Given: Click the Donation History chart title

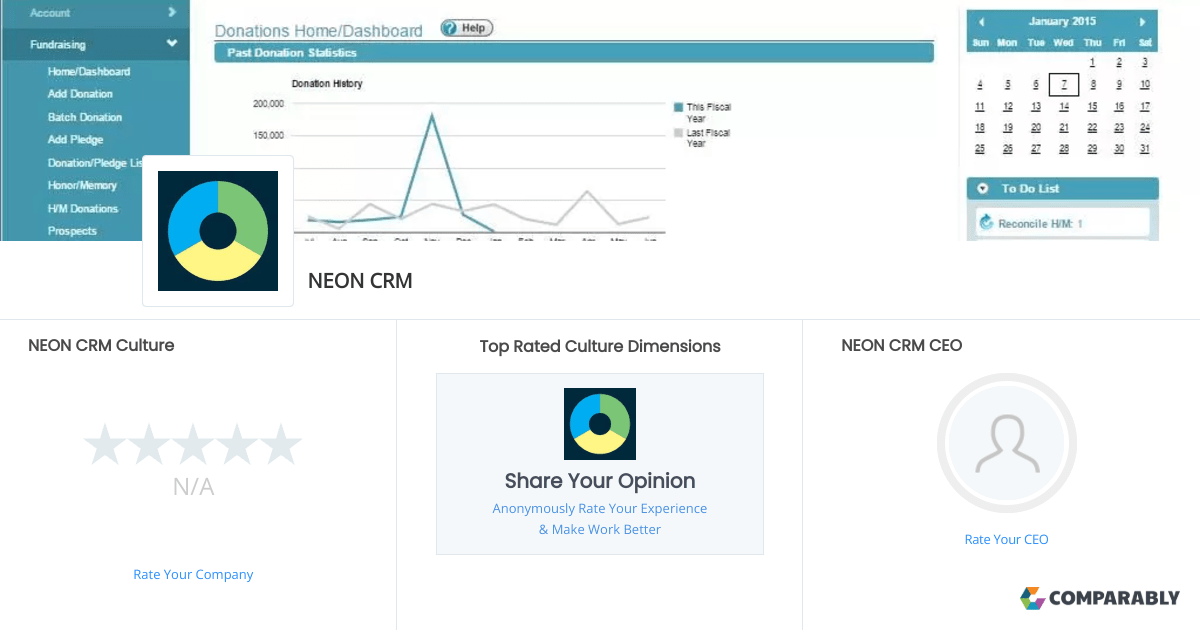Looking at the screenshot, I should [327, 84].
